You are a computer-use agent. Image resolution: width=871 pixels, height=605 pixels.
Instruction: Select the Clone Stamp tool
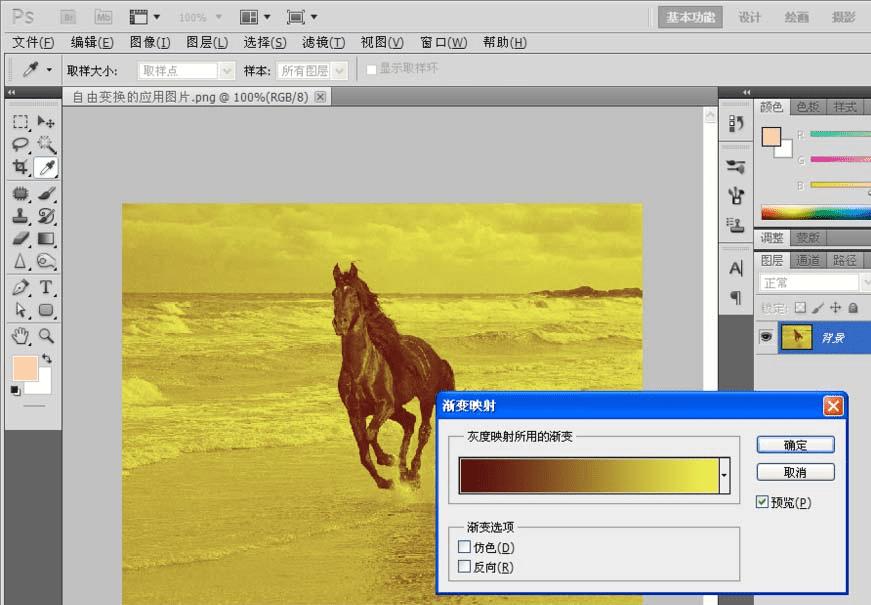(x=21, y=216)
